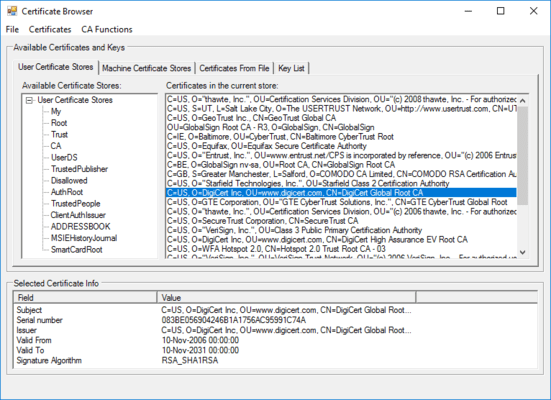551x400 pixels.
Task: Open the Key List tab
Action: (x=291, y=68)
